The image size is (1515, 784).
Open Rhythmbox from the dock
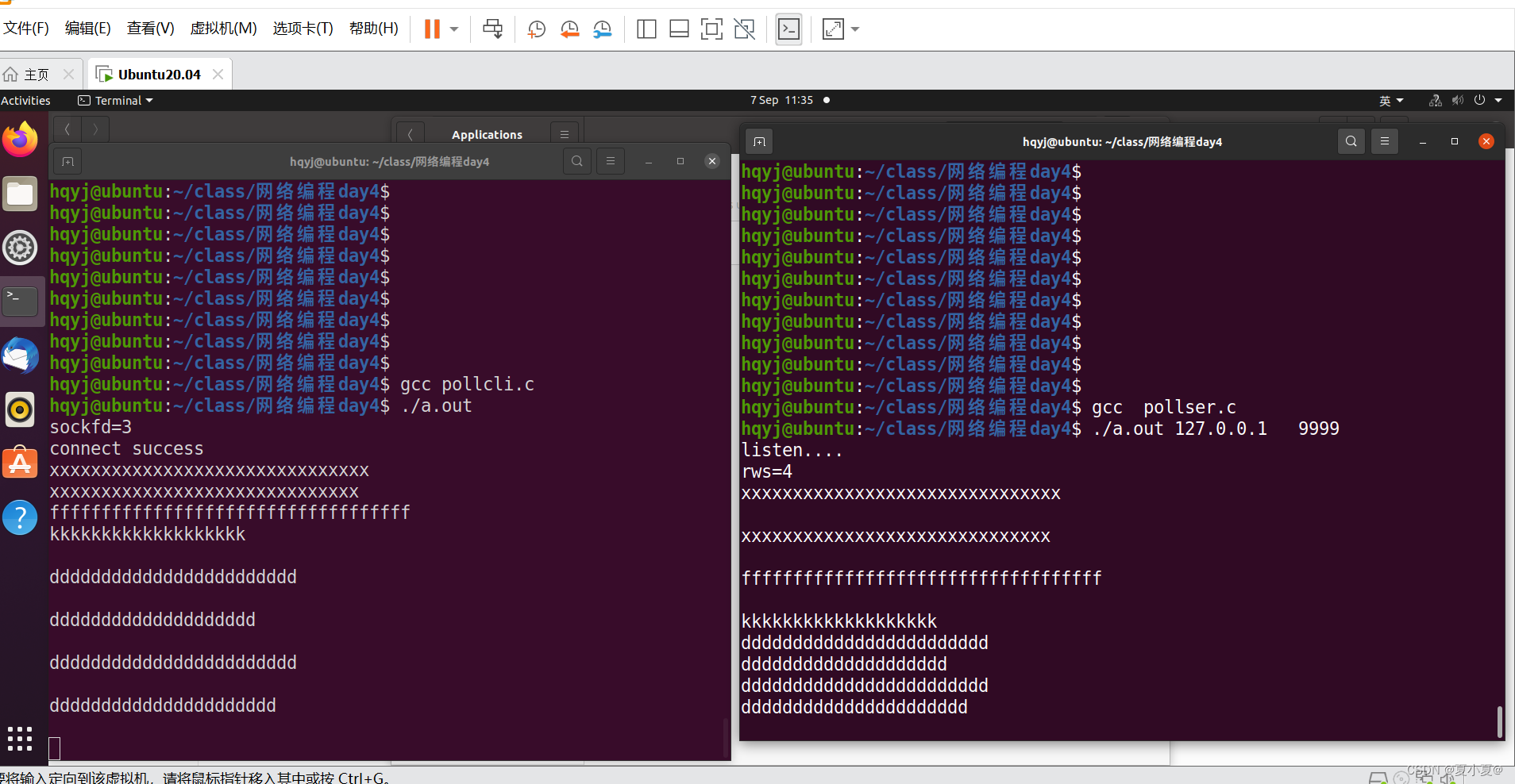coord(21,409)
